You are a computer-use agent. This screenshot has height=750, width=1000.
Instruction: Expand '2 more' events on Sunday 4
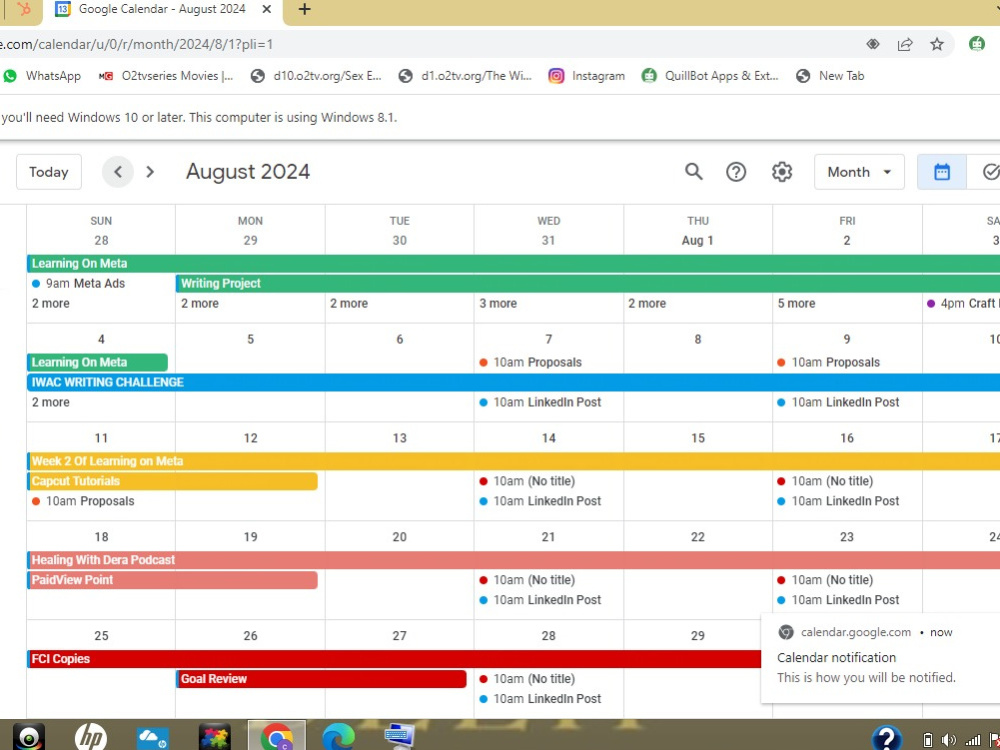pyautogui.click(x=51, y=402)
